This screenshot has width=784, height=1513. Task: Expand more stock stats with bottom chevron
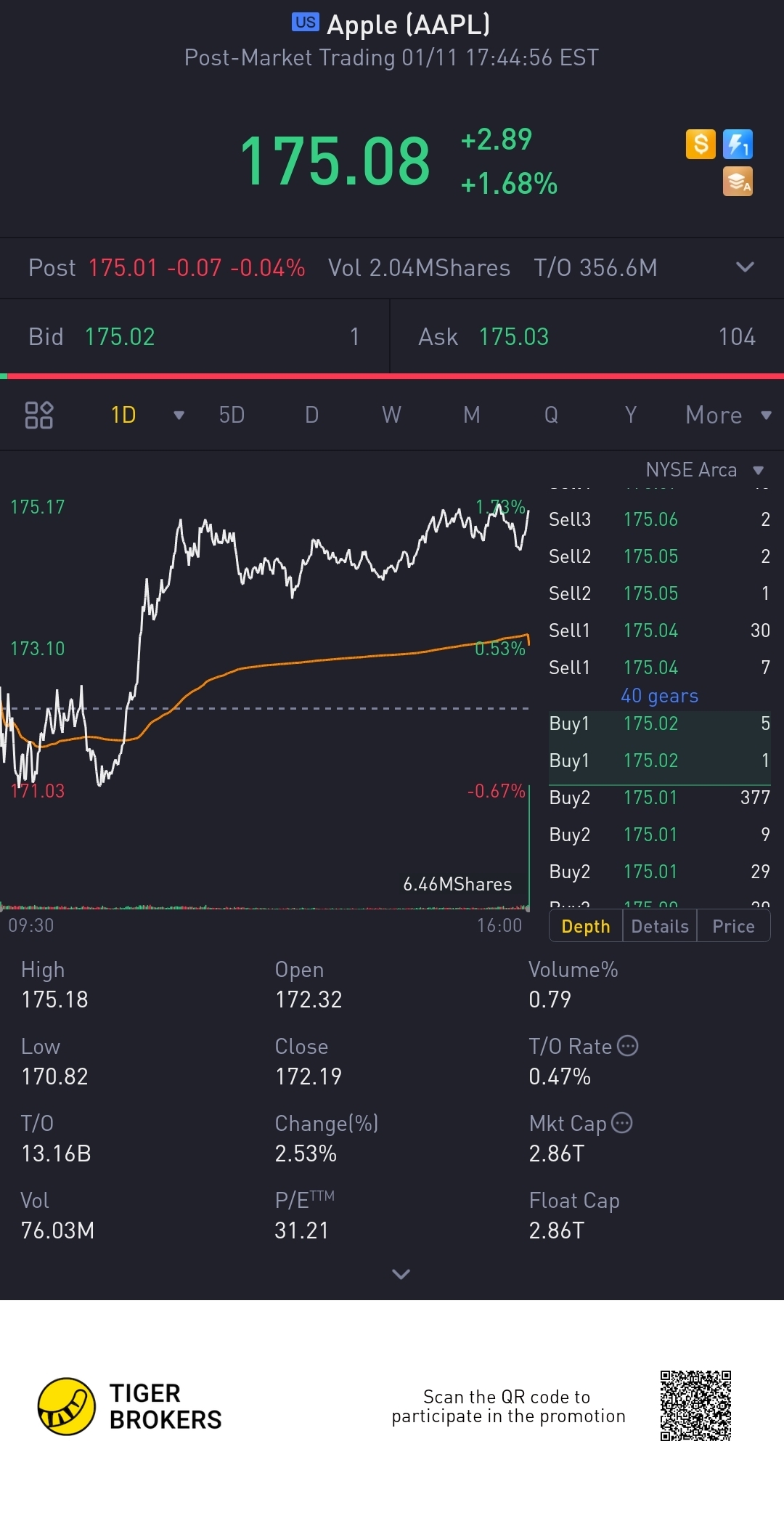[401, 1274]
